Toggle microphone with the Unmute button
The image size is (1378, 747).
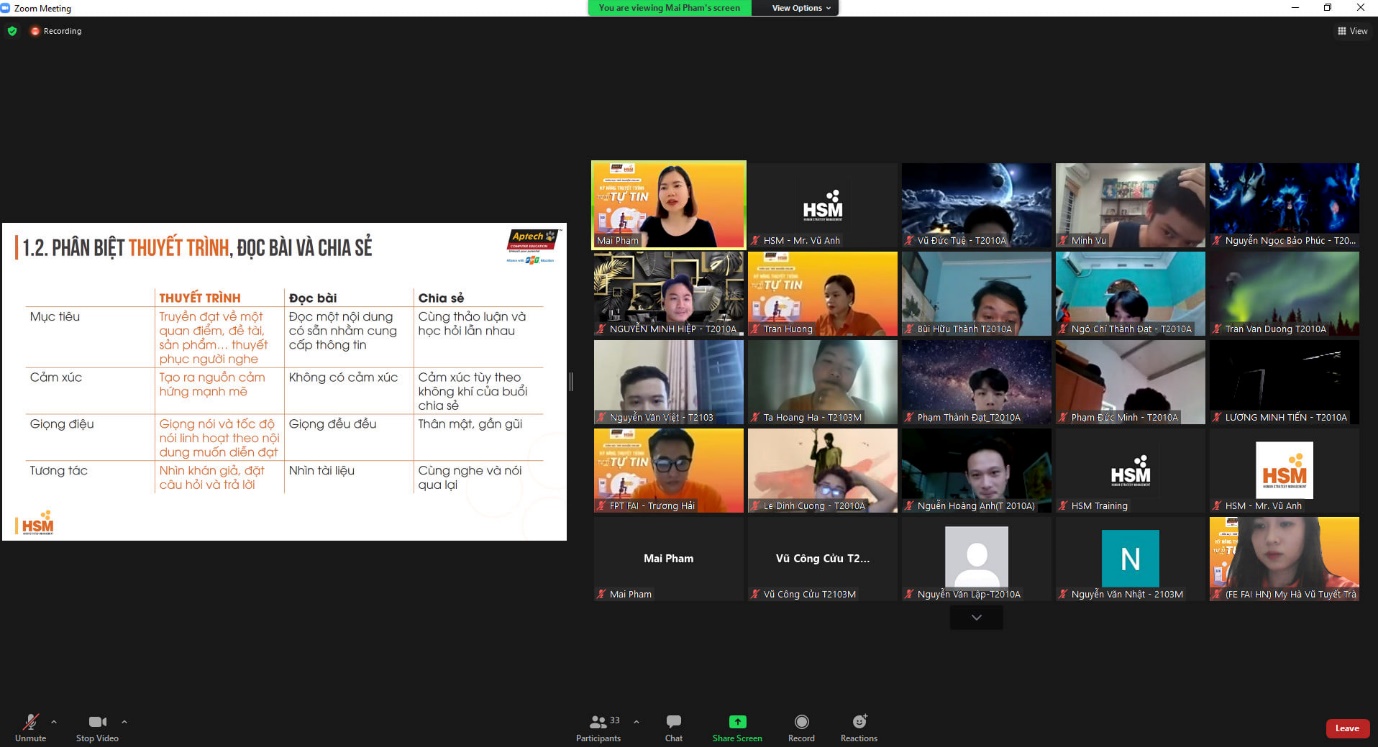tap(30, 726)
